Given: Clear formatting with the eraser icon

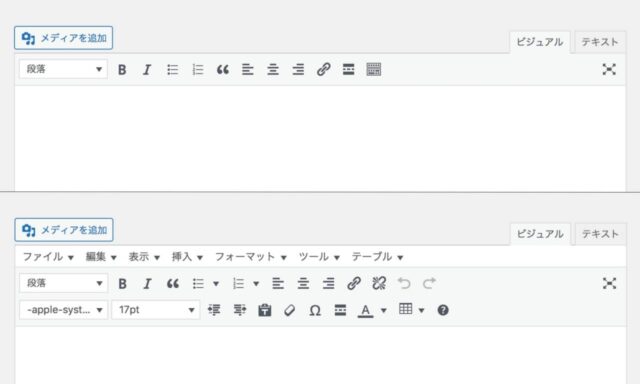Looking at the screenshot, I should (290, 311).
